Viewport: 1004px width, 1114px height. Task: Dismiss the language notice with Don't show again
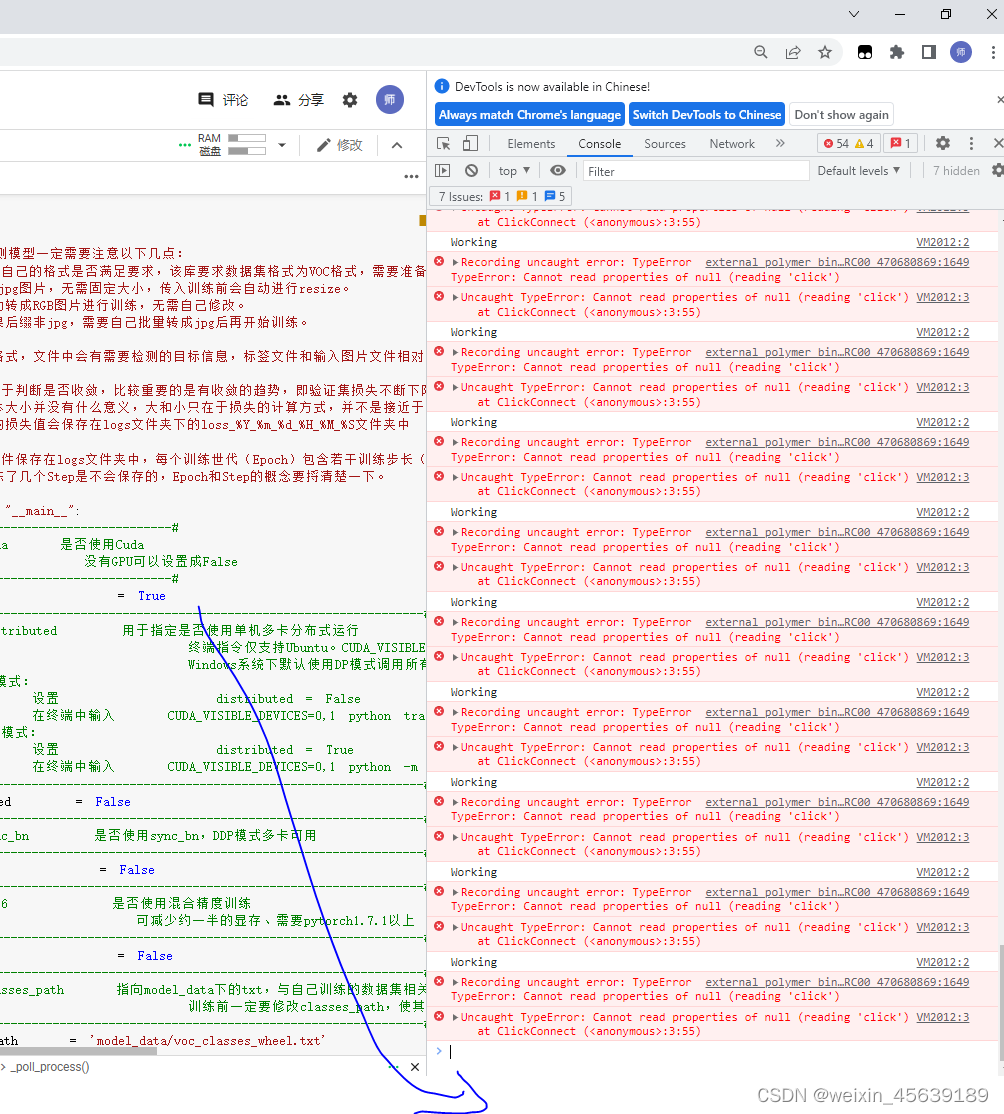(x=840, y=114)
